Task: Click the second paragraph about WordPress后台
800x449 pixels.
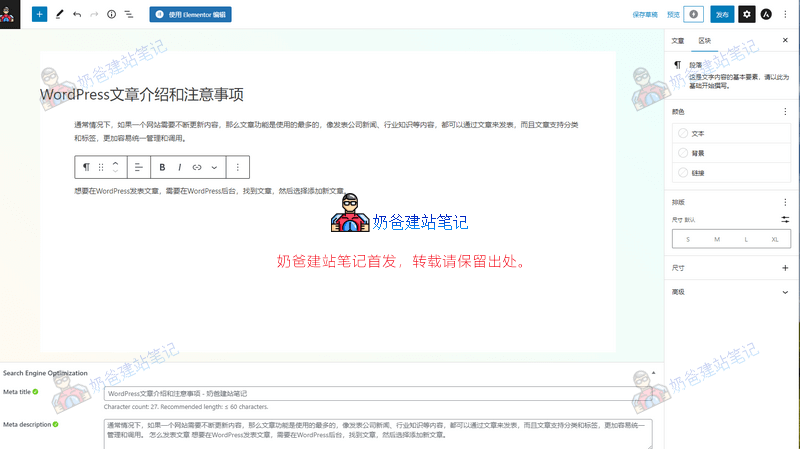Action: pyautogui.click(x=210, y=191)
